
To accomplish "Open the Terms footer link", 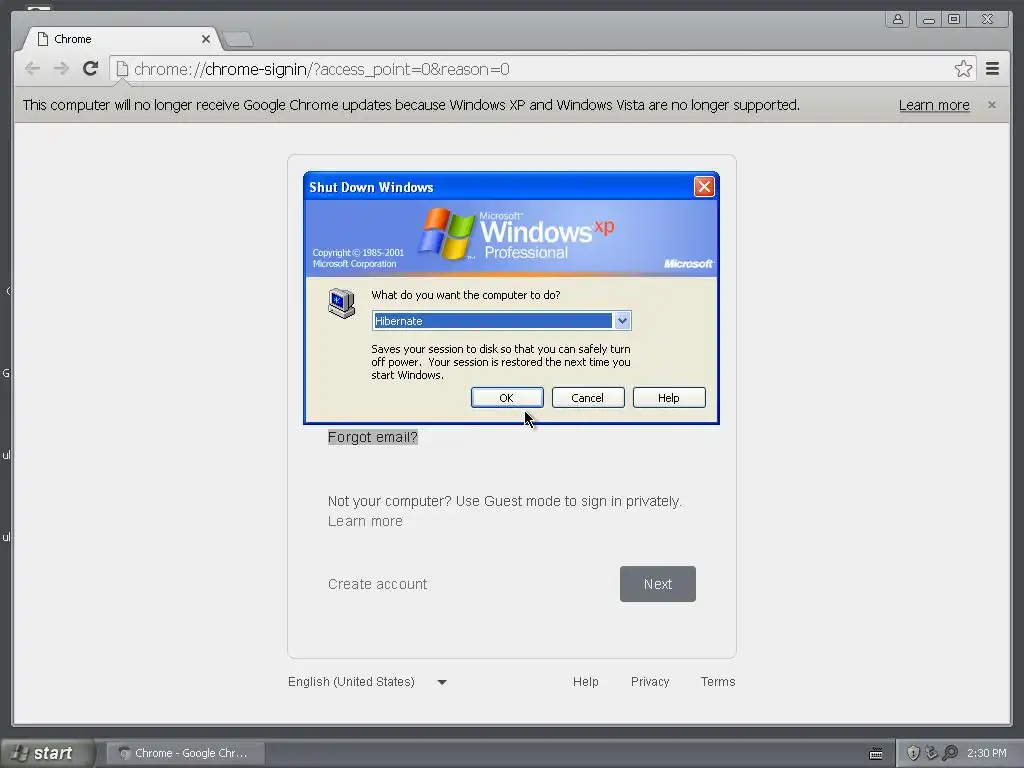I will coord(718,682).
